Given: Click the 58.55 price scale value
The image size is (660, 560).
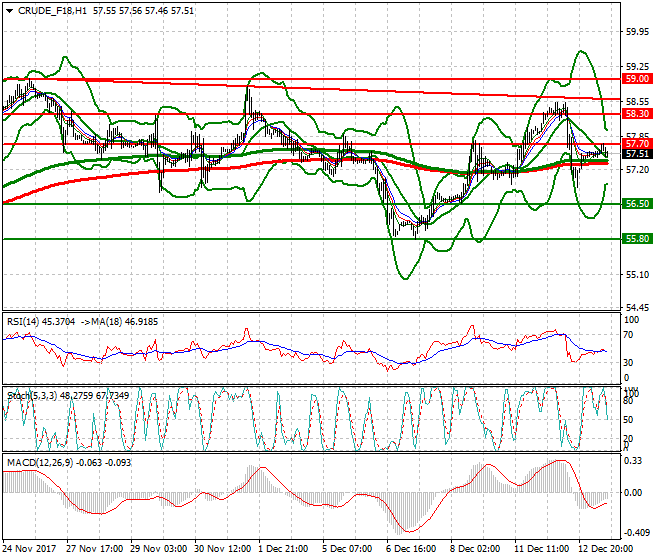Looking at the screenshot, I should tap(637, 101).
